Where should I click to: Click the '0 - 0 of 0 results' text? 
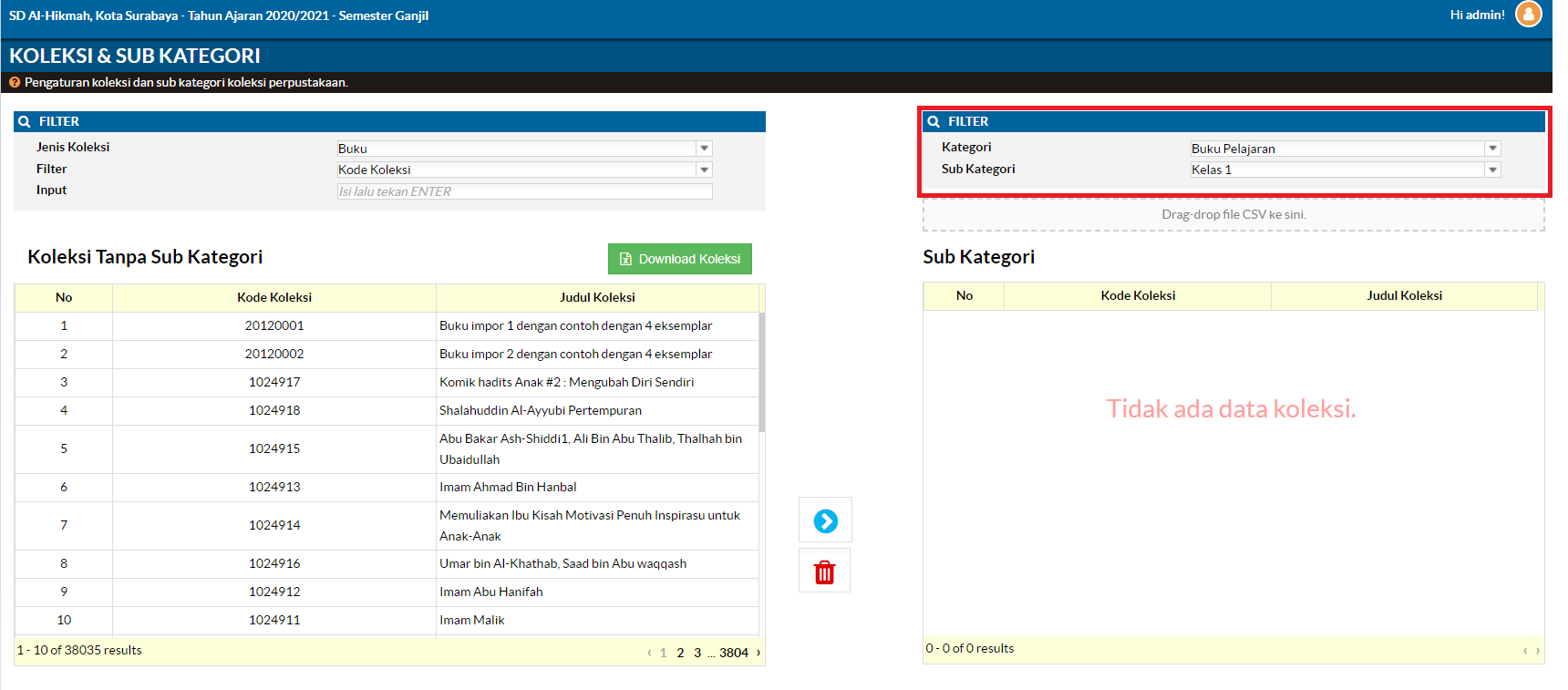(x=970, y=649)
